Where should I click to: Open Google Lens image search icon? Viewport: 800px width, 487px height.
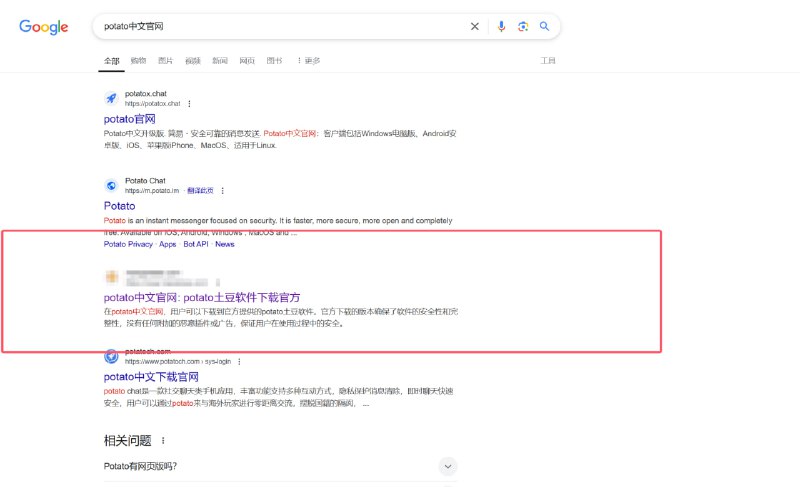click(x=523, y=27)
